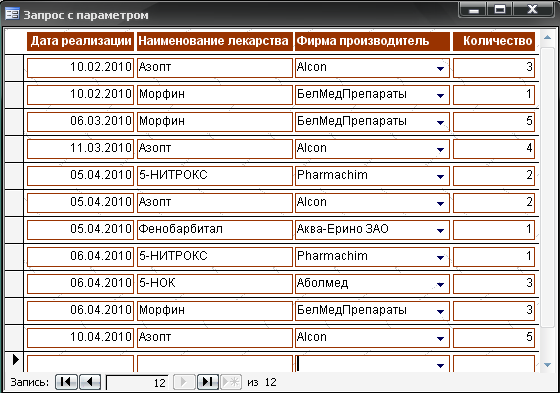This screenshot has height=393, width=560.
Task: Open the Alcon dropdown in the 10.04.2010 row
Action: click(x=440, y=338)
